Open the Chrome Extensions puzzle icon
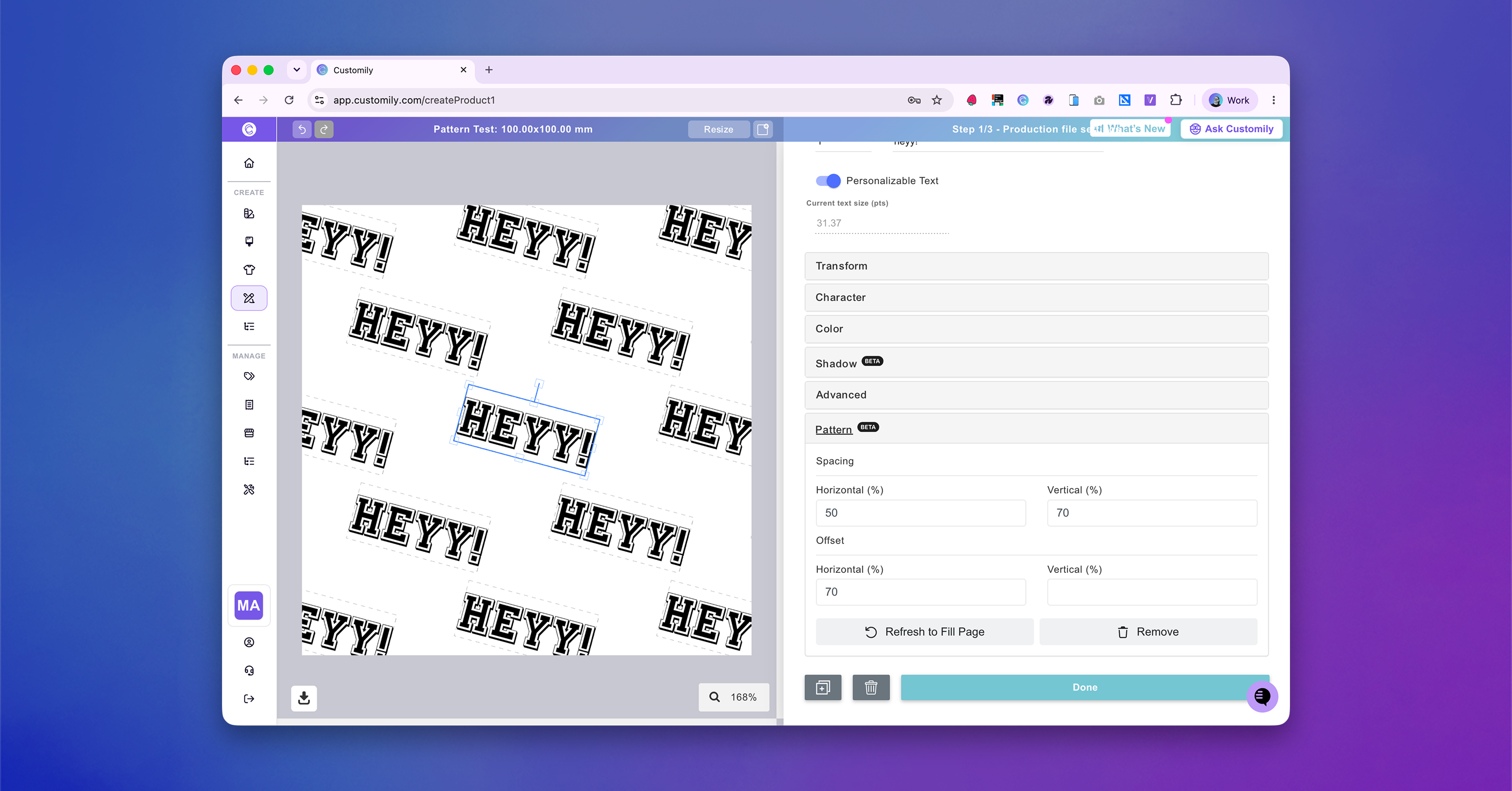1512x791 pixels. click(x=1176, y=100)
